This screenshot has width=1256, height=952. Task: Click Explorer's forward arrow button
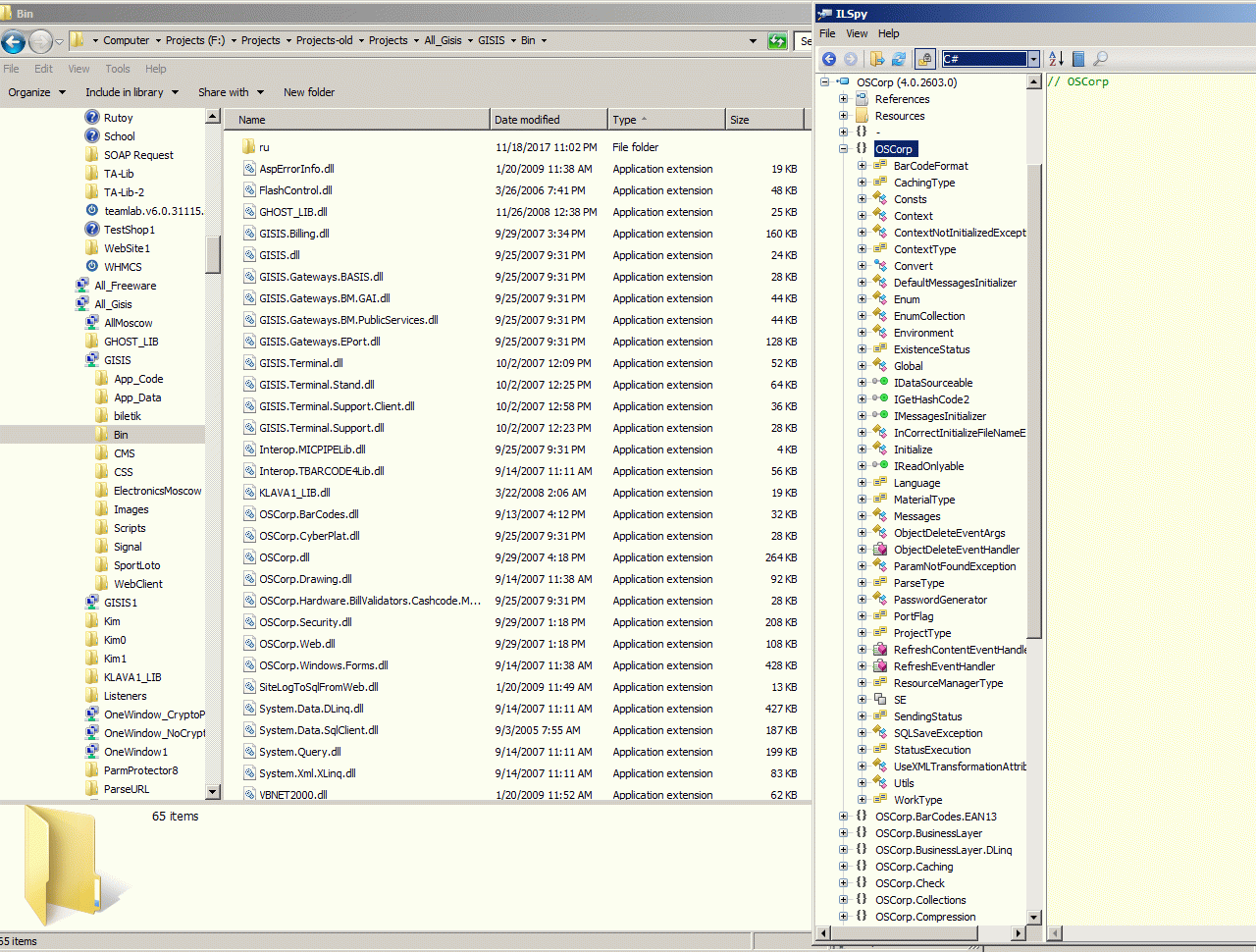40,41
